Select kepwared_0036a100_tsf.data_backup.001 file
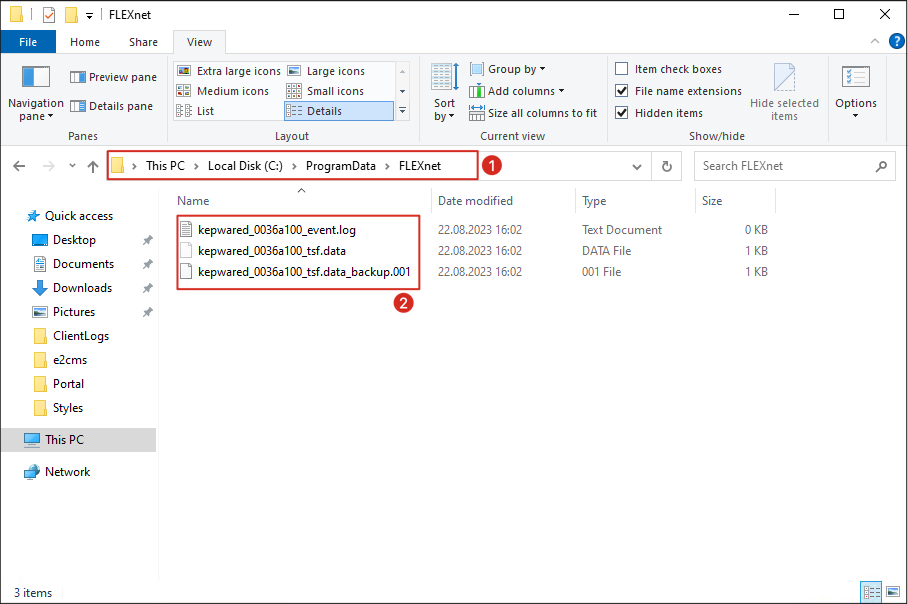The height and width of the screenshot is (604, 908). 304,272
